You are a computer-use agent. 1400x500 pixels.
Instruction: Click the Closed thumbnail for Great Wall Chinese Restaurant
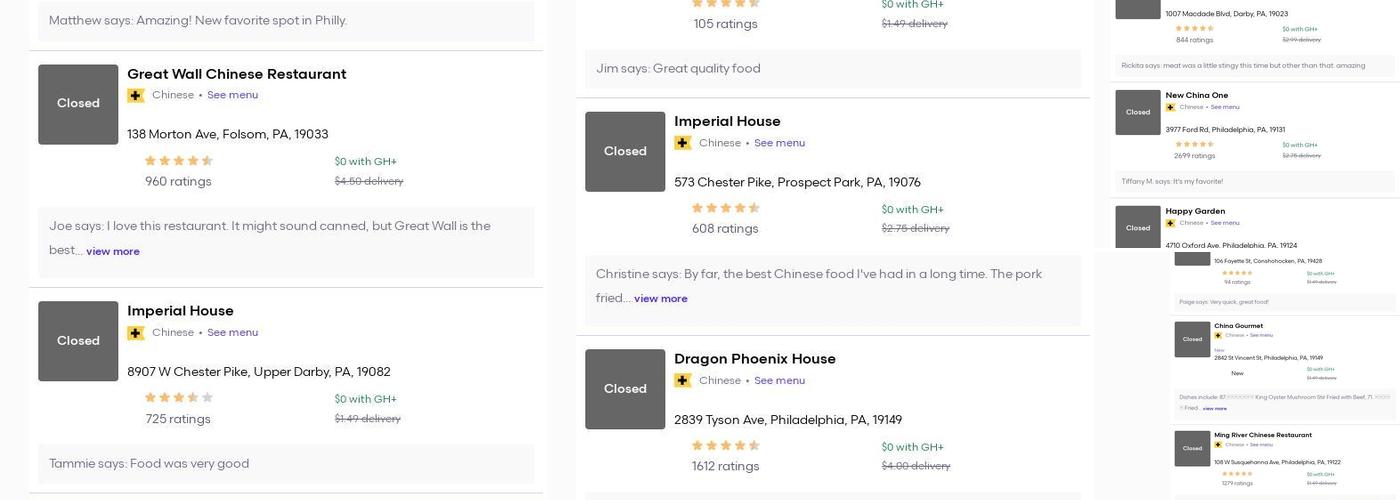click(78, 104)
